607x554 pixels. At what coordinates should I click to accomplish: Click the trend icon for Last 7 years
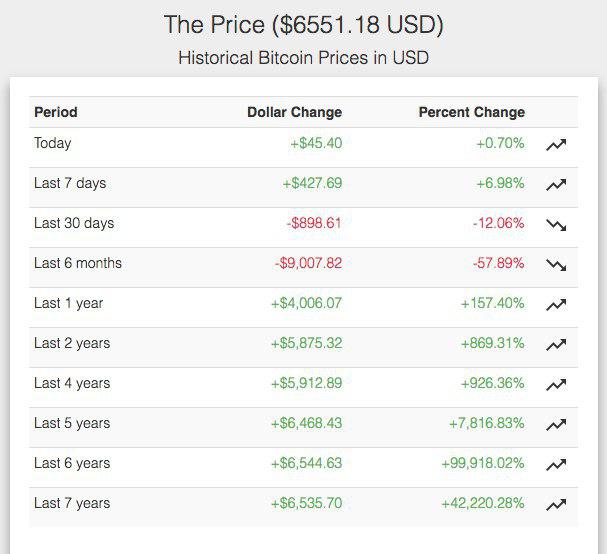(x=556, y=505)
